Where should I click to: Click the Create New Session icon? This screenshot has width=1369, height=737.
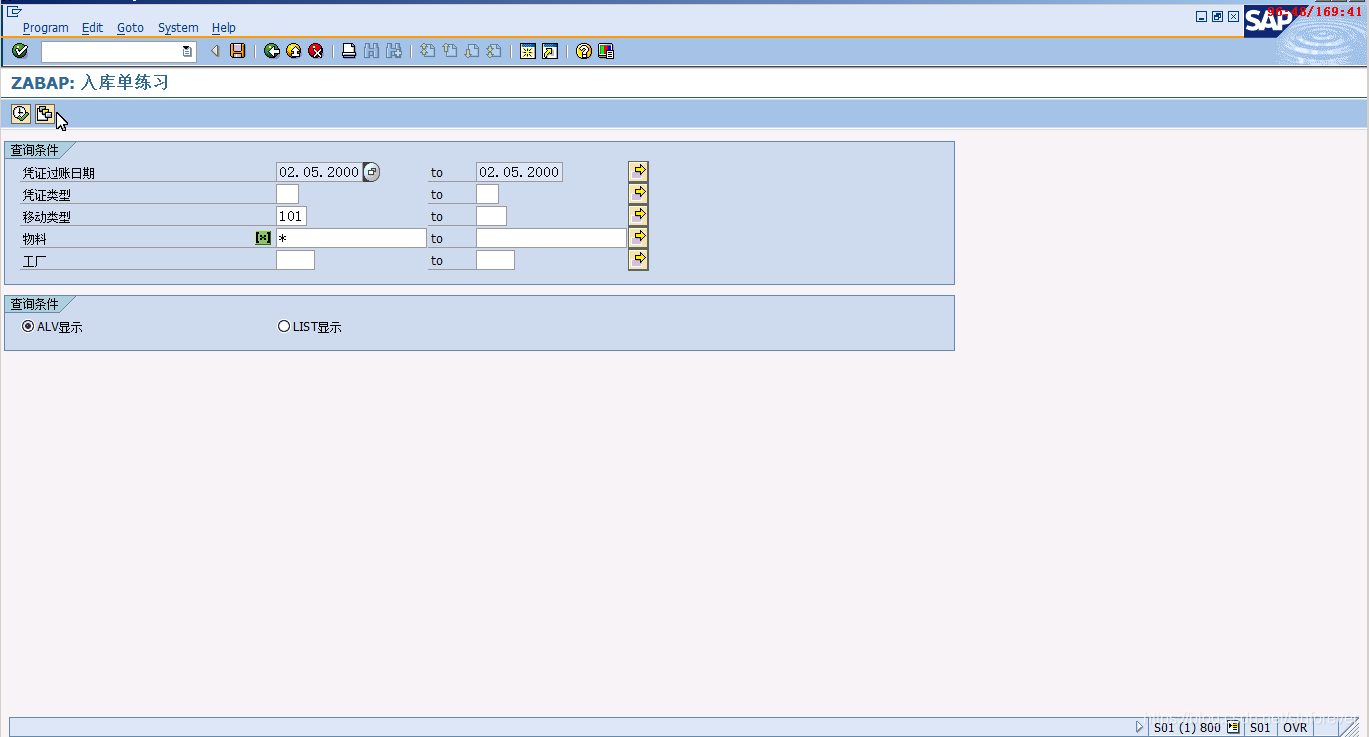coord(527,51)
